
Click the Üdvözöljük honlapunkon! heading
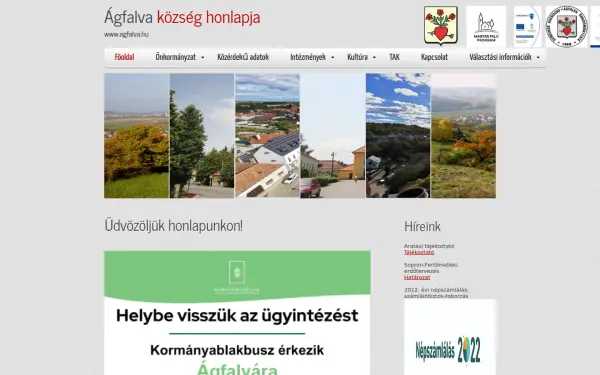[x=173, y=226]
